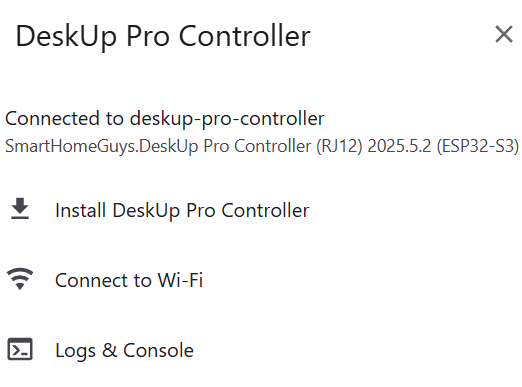Click the SmartHomeGuys vendor name
This screenshot has width=522, height=387.
(x=71, y=146)
